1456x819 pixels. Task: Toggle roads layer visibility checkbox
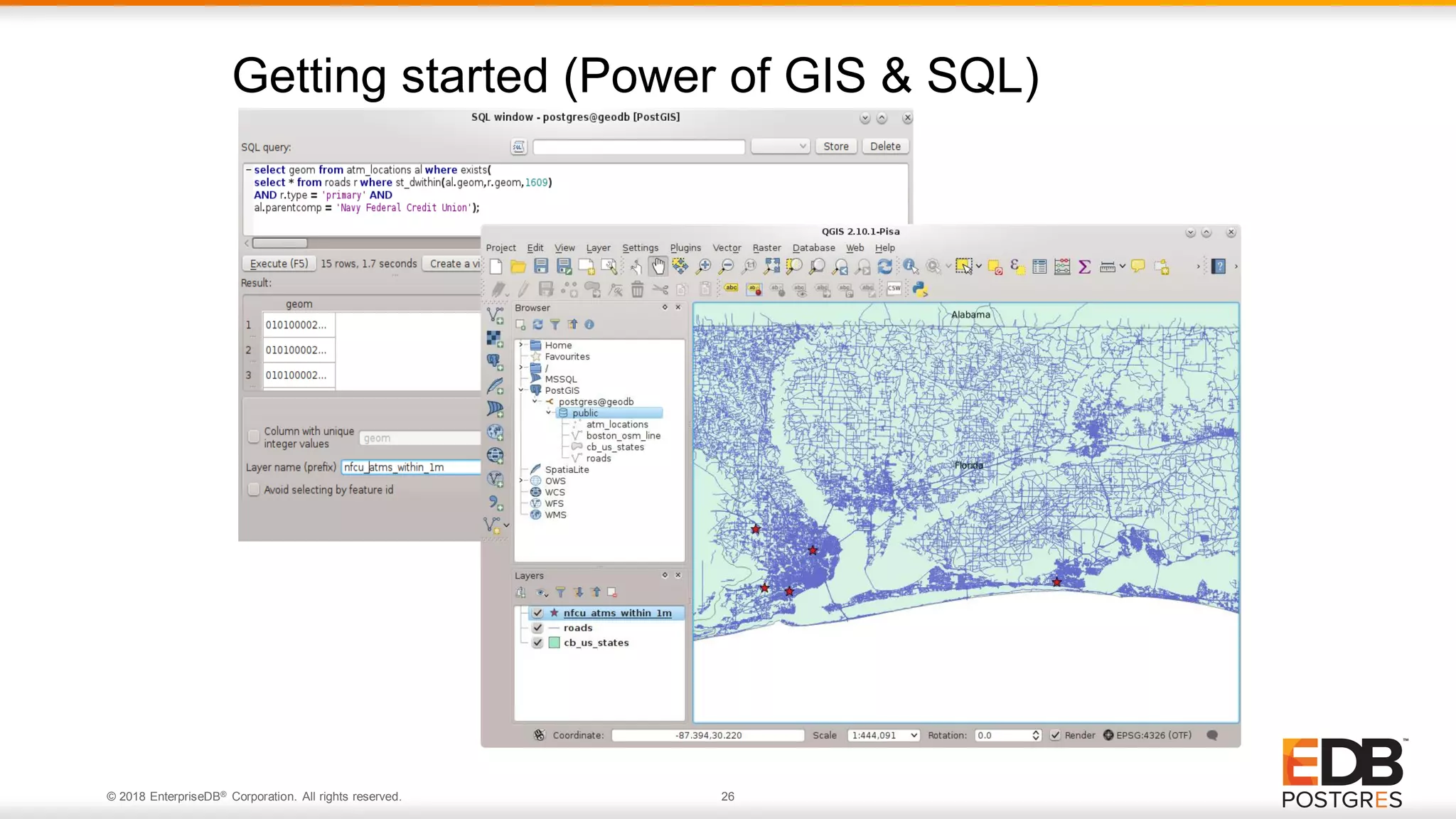(x=537, y=628)
